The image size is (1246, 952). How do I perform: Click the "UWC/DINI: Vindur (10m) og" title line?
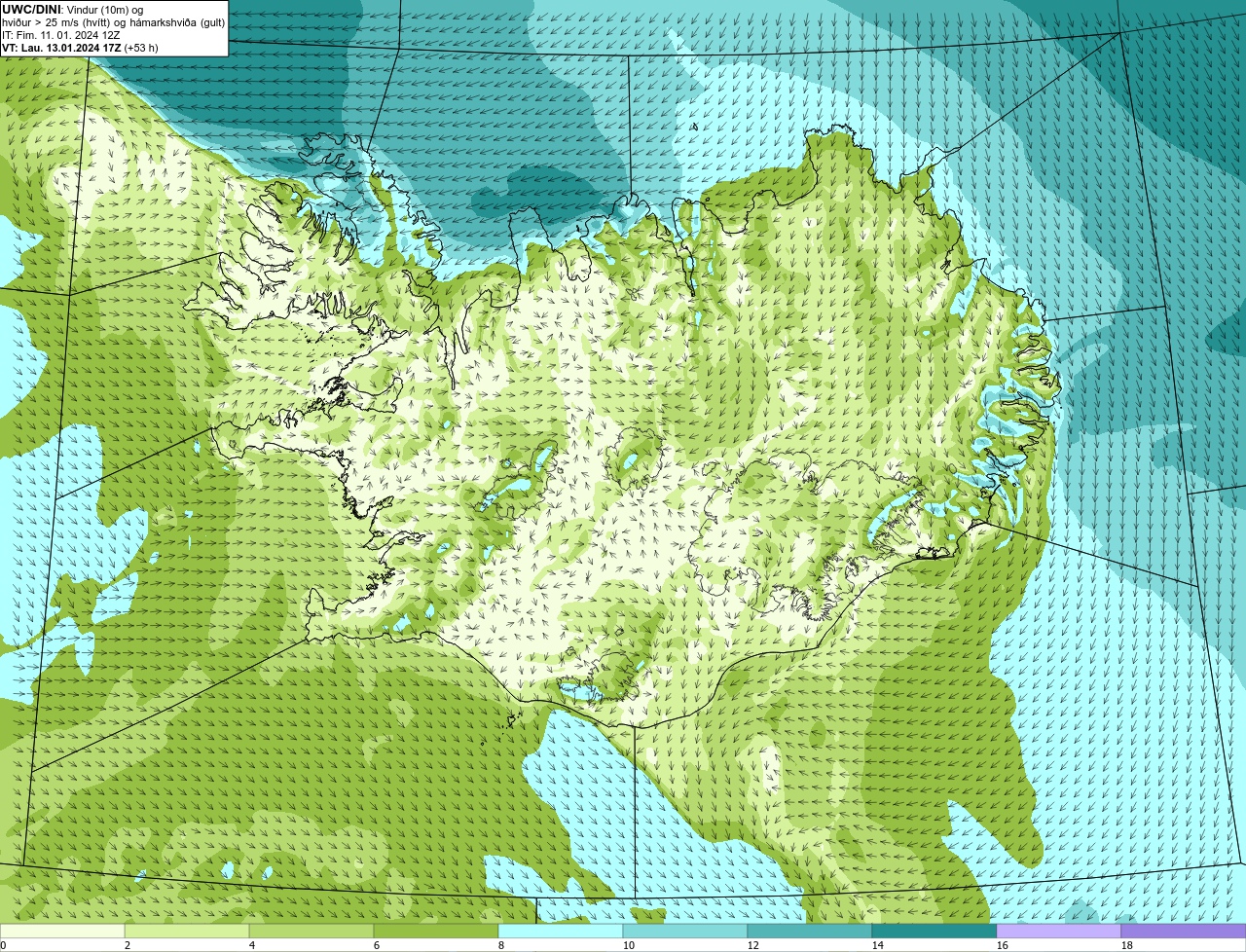click(73, 10)
